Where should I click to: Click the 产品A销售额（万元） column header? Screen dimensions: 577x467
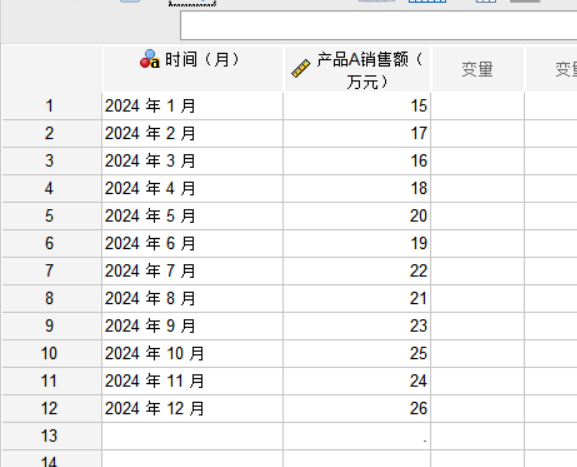tap(357, 69)
